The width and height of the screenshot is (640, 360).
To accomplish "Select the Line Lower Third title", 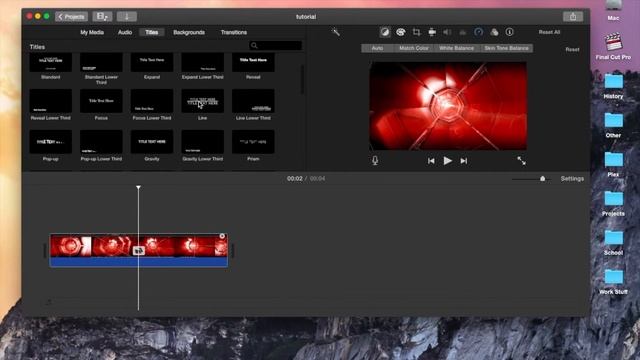I will (x=253, y=101).
